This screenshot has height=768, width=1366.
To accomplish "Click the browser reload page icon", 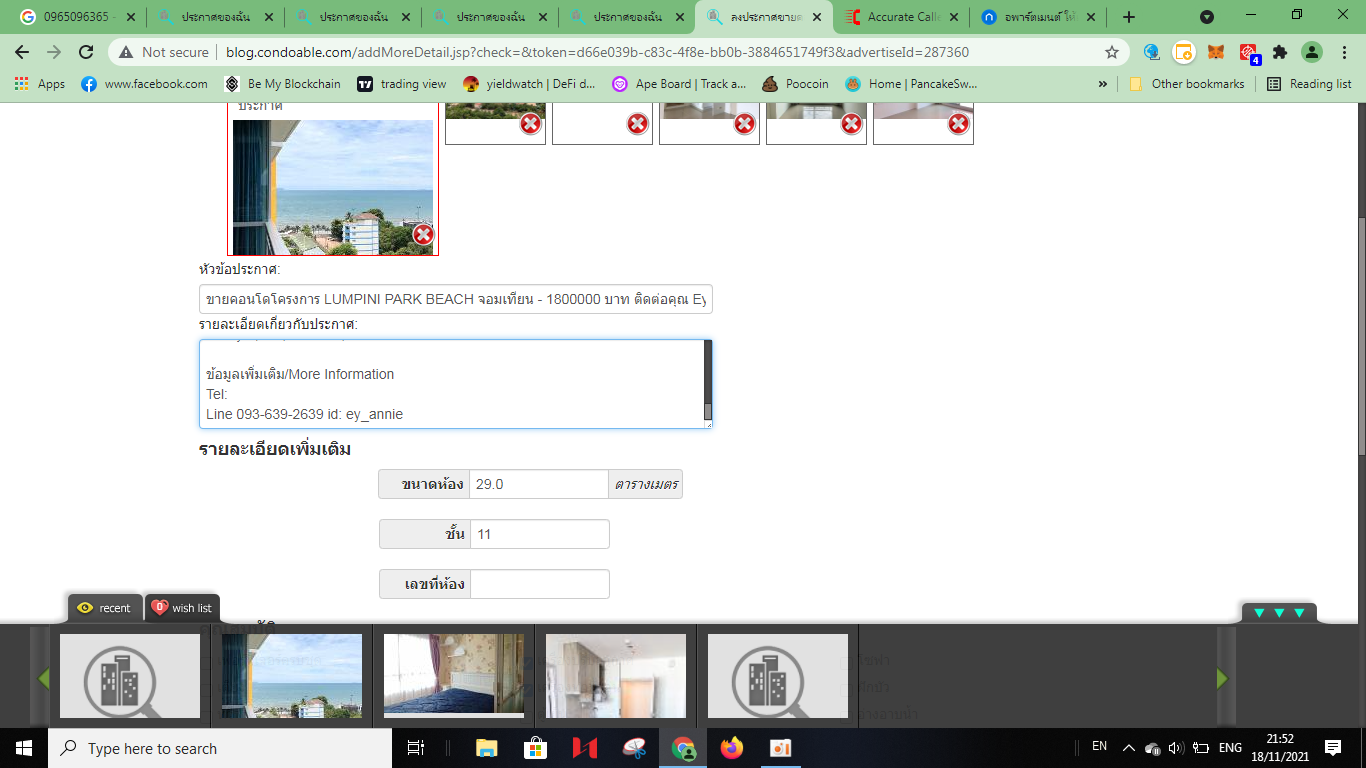I will click(86, 52).
